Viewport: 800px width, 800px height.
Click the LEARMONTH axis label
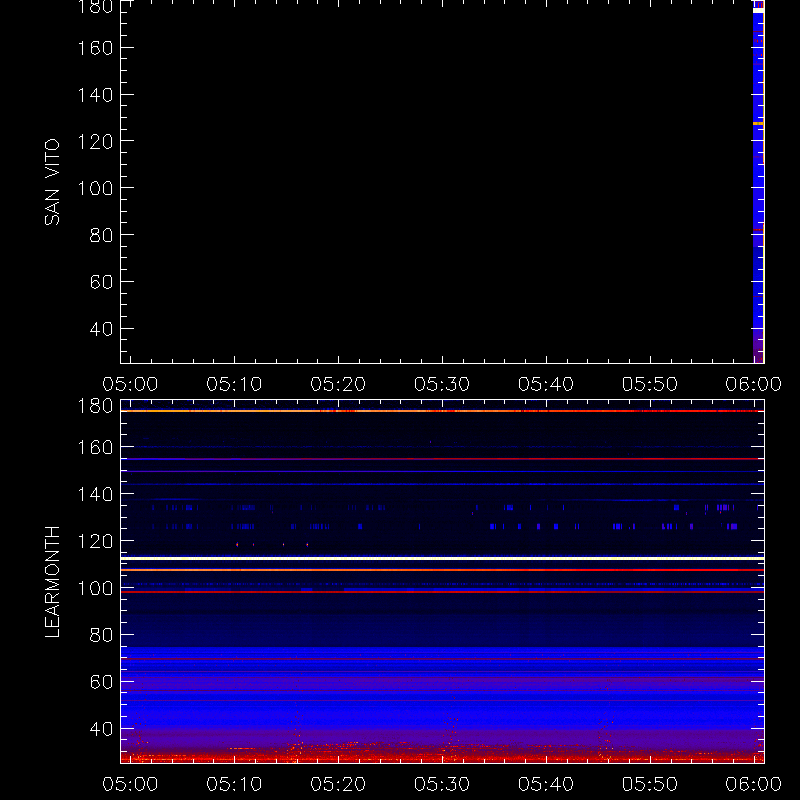pyautogui.click(x=52, y=581)
